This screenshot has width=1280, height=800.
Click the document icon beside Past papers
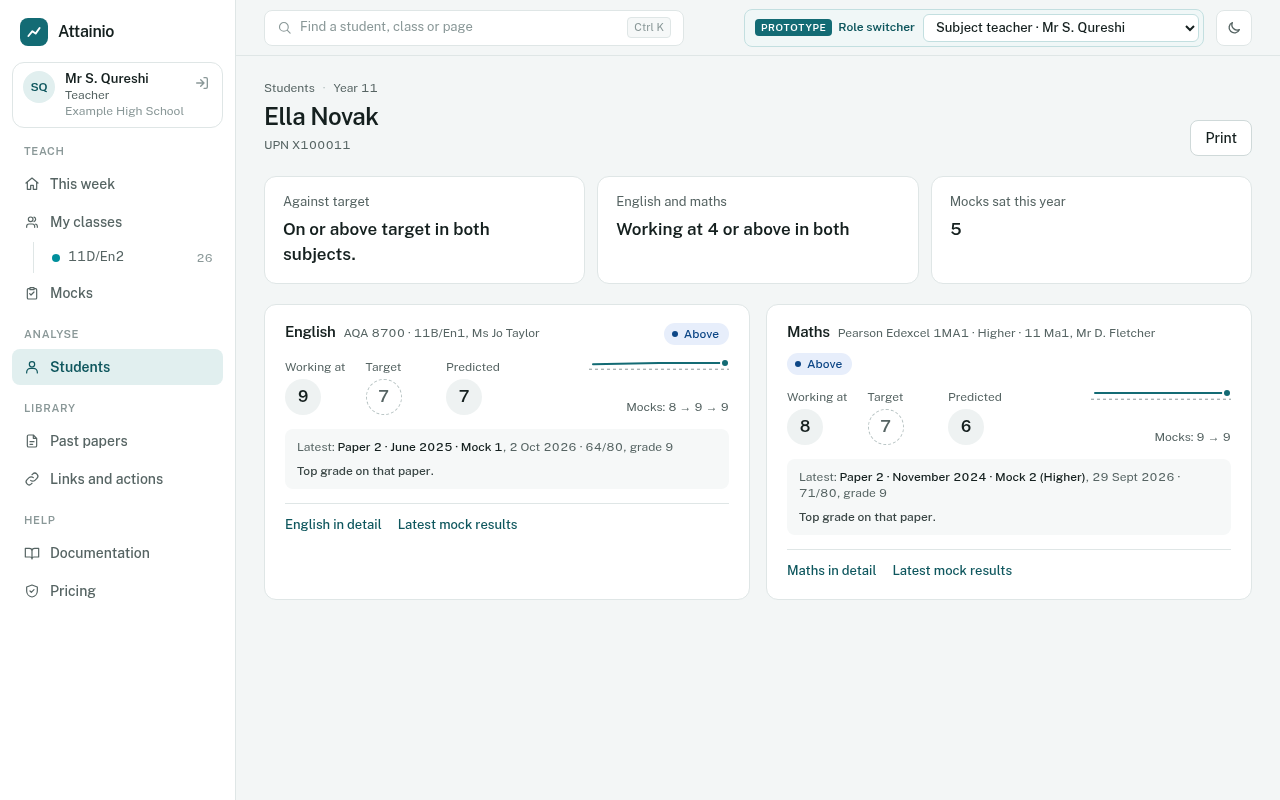[32, 441]
